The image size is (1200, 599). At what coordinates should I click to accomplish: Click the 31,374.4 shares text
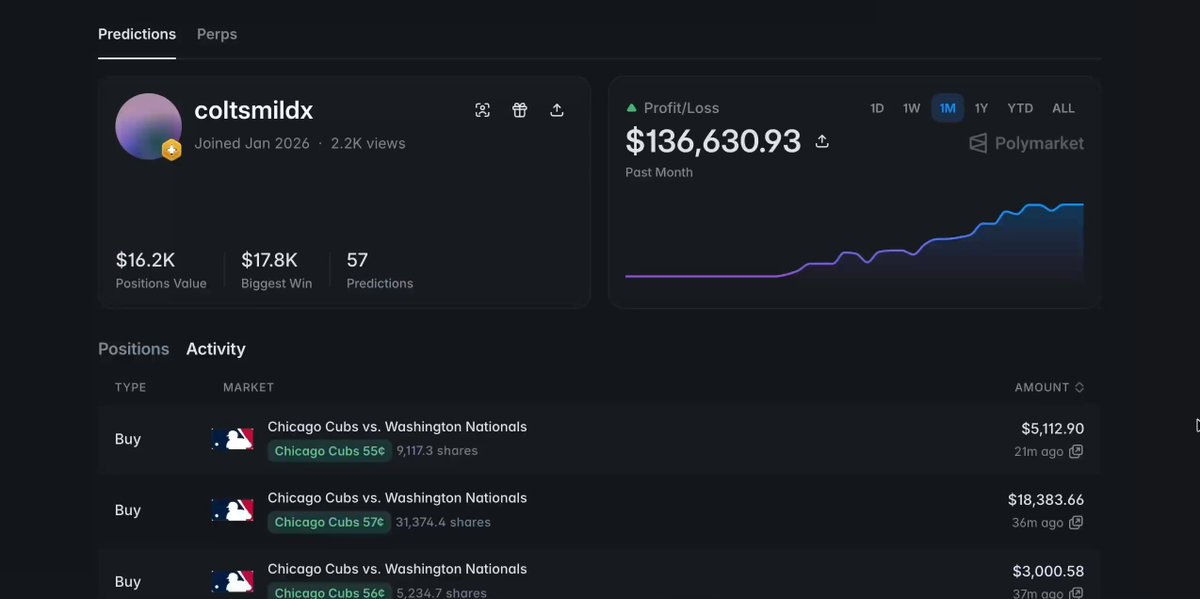pos(444,522)
